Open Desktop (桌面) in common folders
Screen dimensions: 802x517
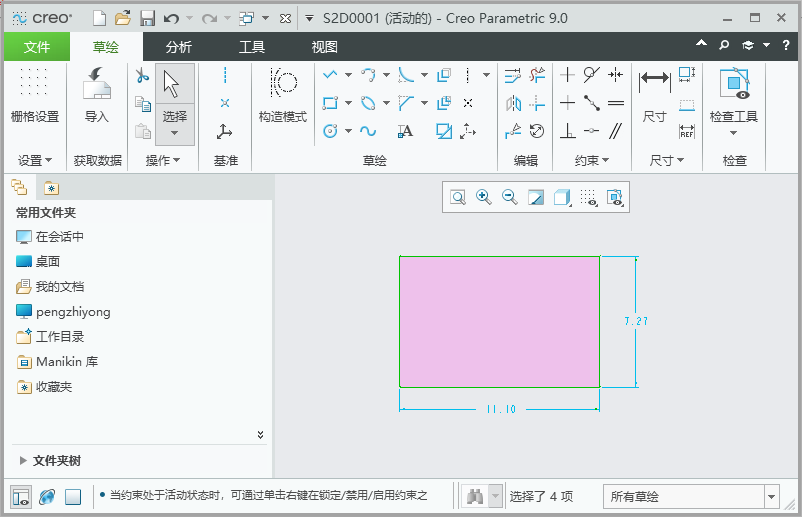point(48,262)
